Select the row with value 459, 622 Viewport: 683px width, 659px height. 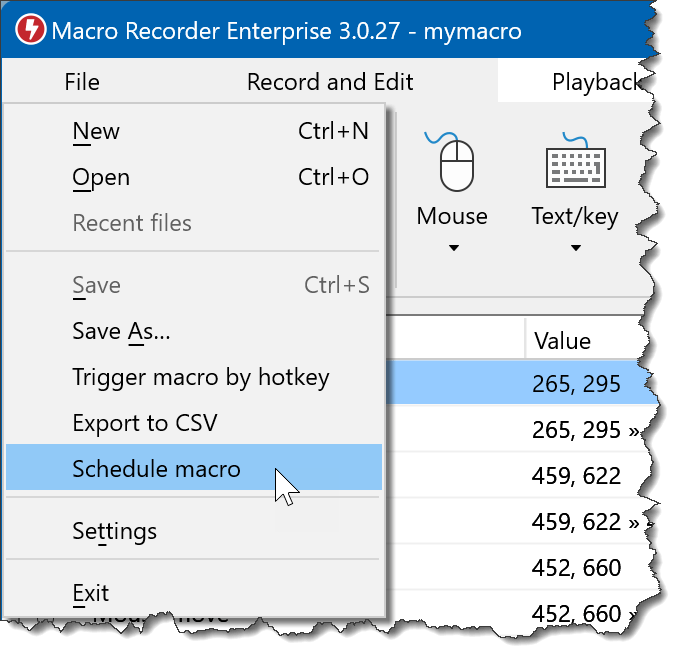pyautogui.click(x=578, y=476)
